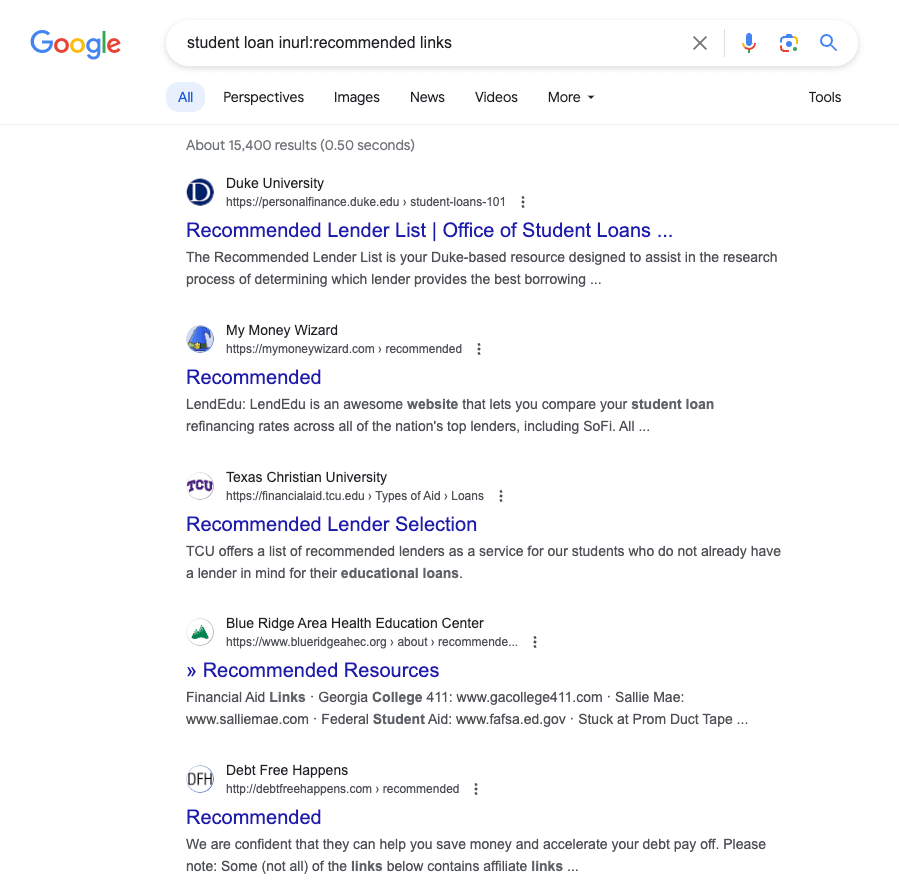This screenshot has height=889, width=899.
Task: Open the Recommended Lender Selection link
Action: [331, 524]
